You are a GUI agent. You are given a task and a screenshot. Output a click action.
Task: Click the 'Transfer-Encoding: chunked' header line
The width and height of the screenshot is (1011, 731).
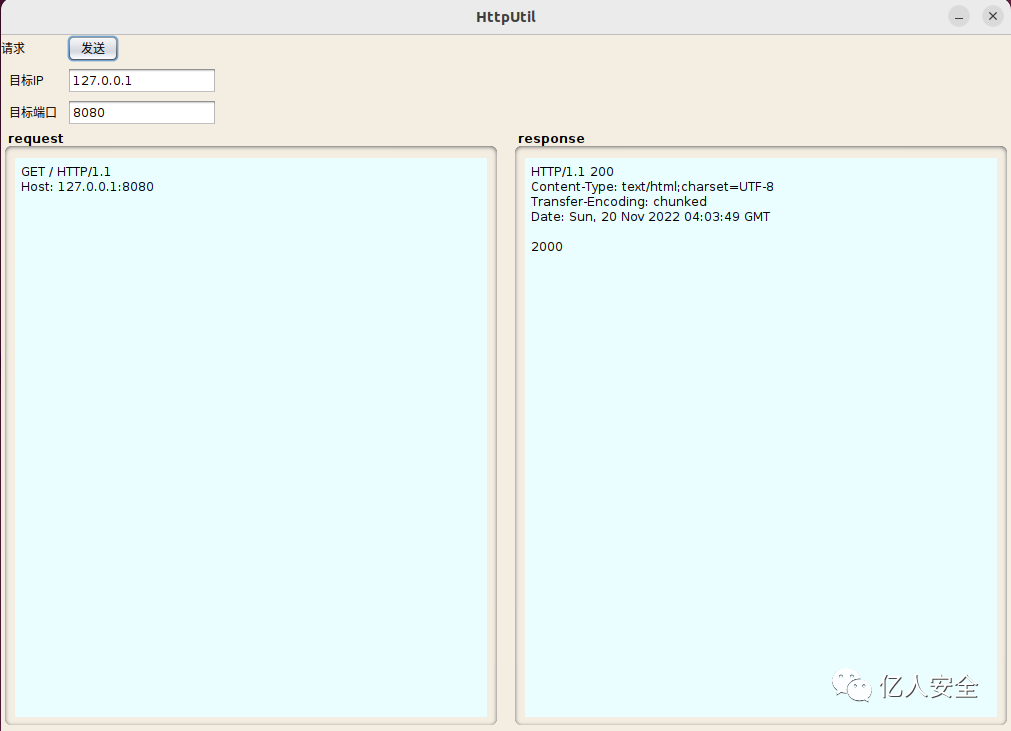point(618,202)
